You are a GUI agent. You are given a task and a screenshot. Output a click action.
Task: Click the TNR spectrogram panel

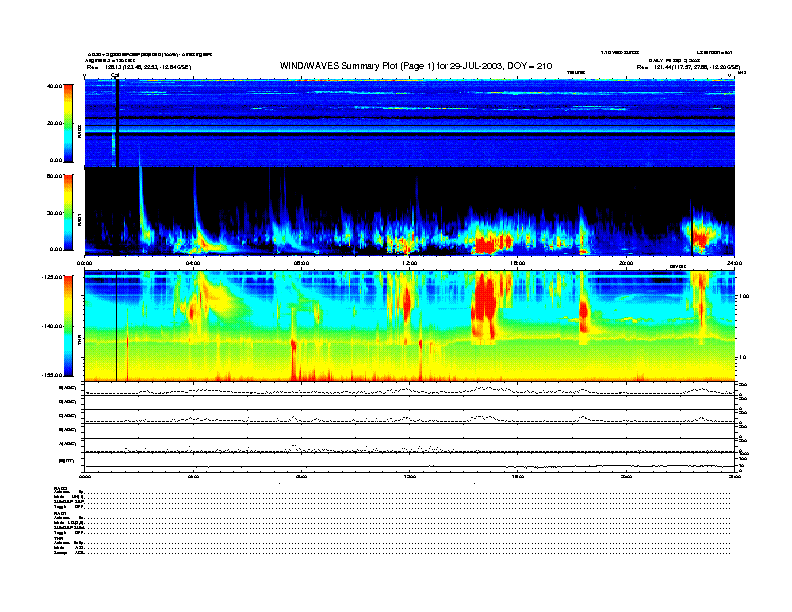tap(410, 326)
